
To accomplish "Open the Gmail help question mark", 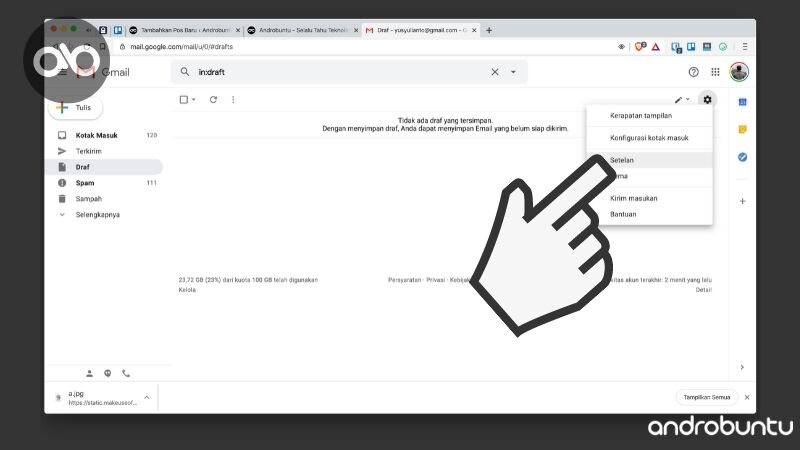I will click(x=693, y=72).
